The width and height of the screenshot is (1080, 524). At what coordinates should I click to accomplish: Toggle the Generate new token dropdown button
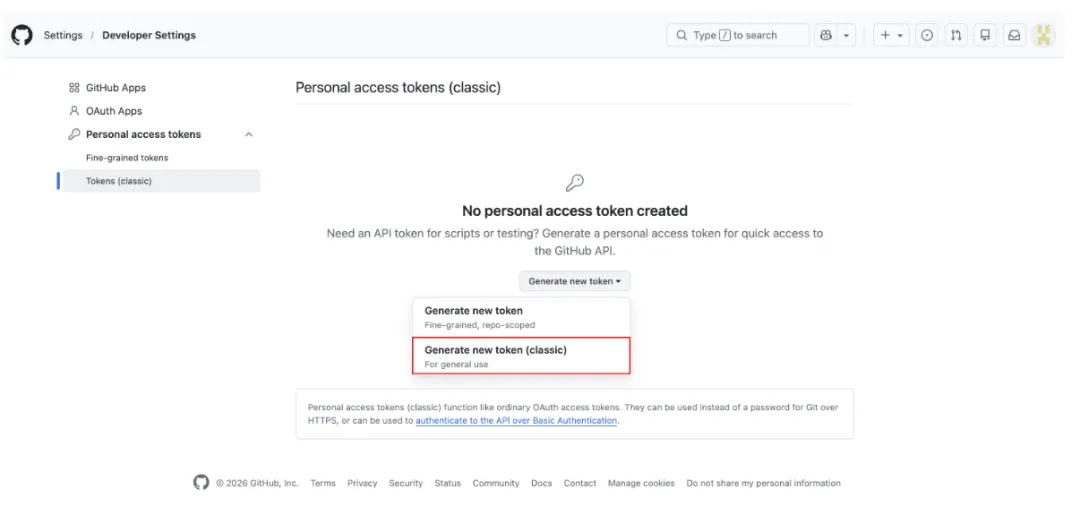point(574,281)
